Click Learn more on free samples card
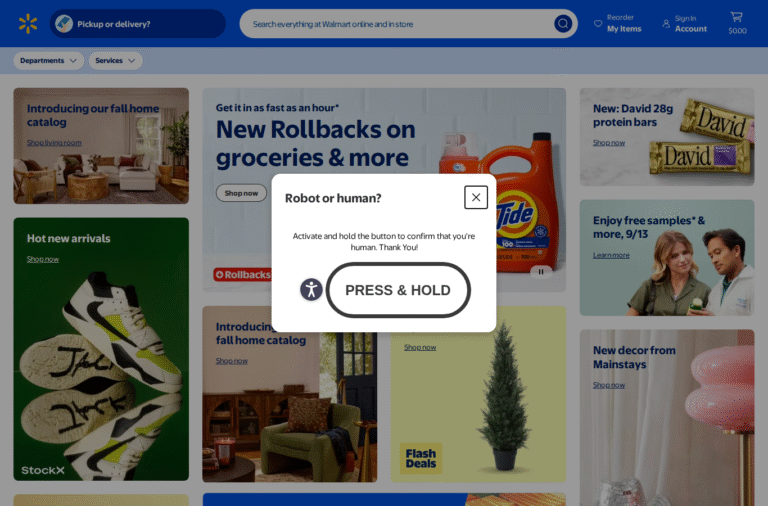The height and width of the screenshot is (506, 768). tap(611, 255)
